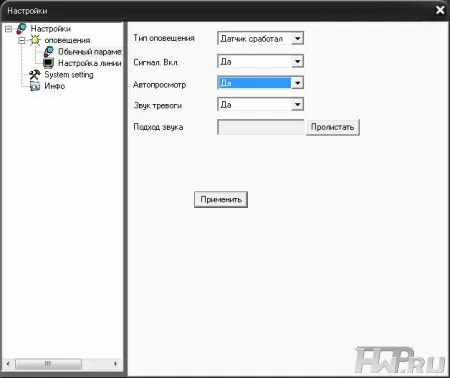The height and width of the screenshot is (378, 450).
Task: Select the System setting tree item
Action: click(69, 74)
